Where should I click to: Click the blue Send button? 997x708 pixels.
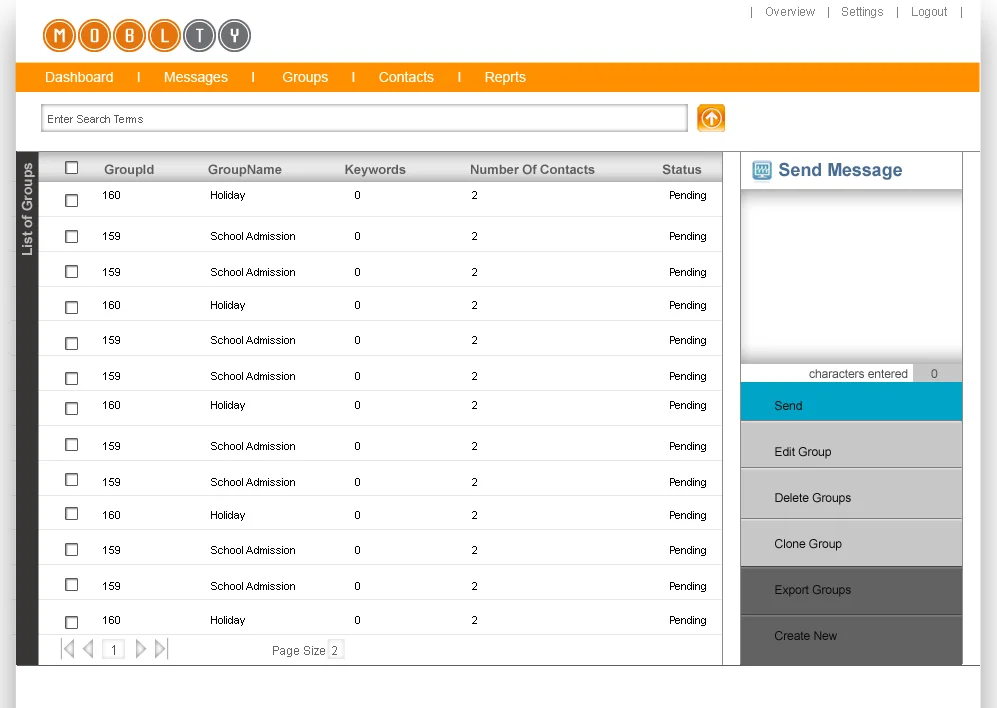click(x=851, y=402)
